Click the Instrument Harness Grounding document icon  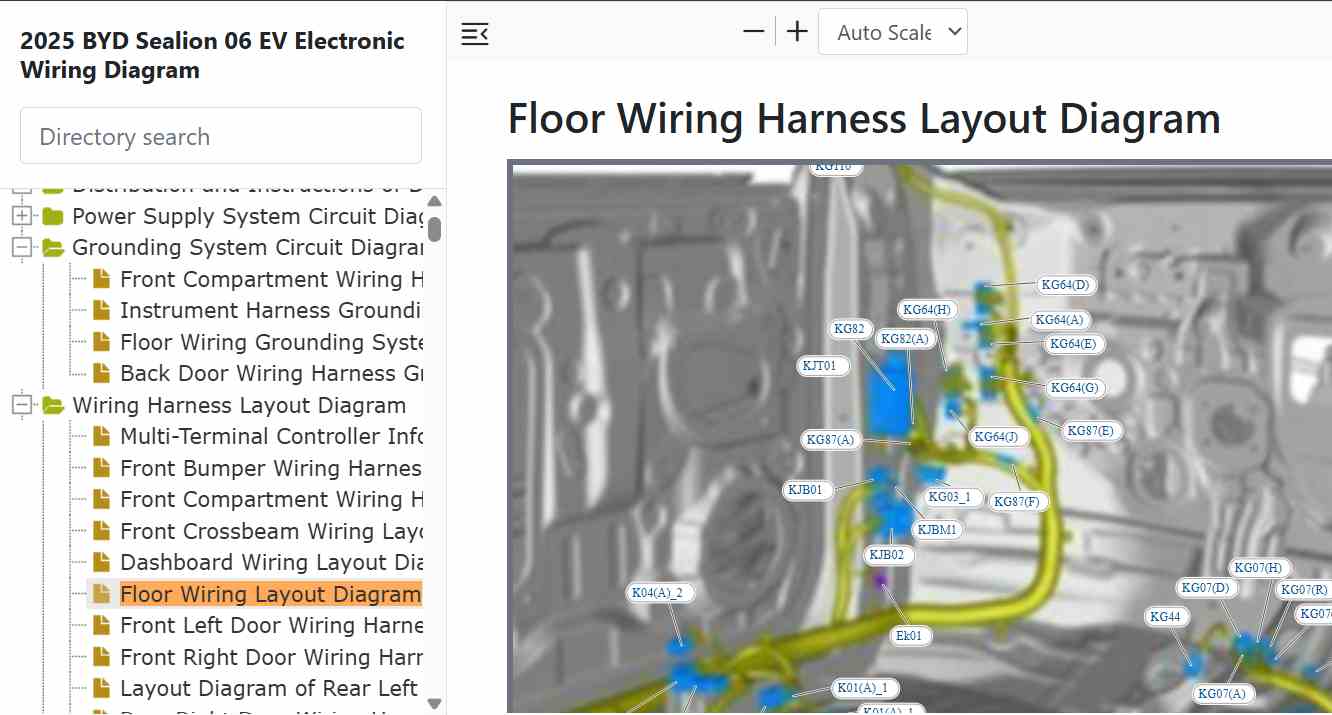[101, 311]
